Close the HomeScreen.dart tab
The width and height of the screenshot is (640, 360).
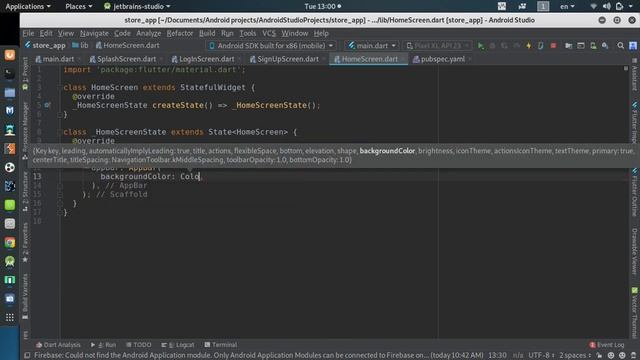click(x=403, y=59)
